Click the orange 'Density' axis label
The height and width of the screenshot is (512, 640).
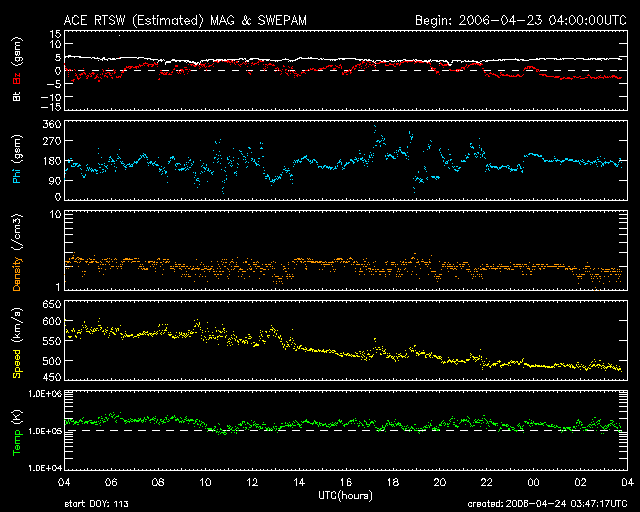tap(17, 274)
